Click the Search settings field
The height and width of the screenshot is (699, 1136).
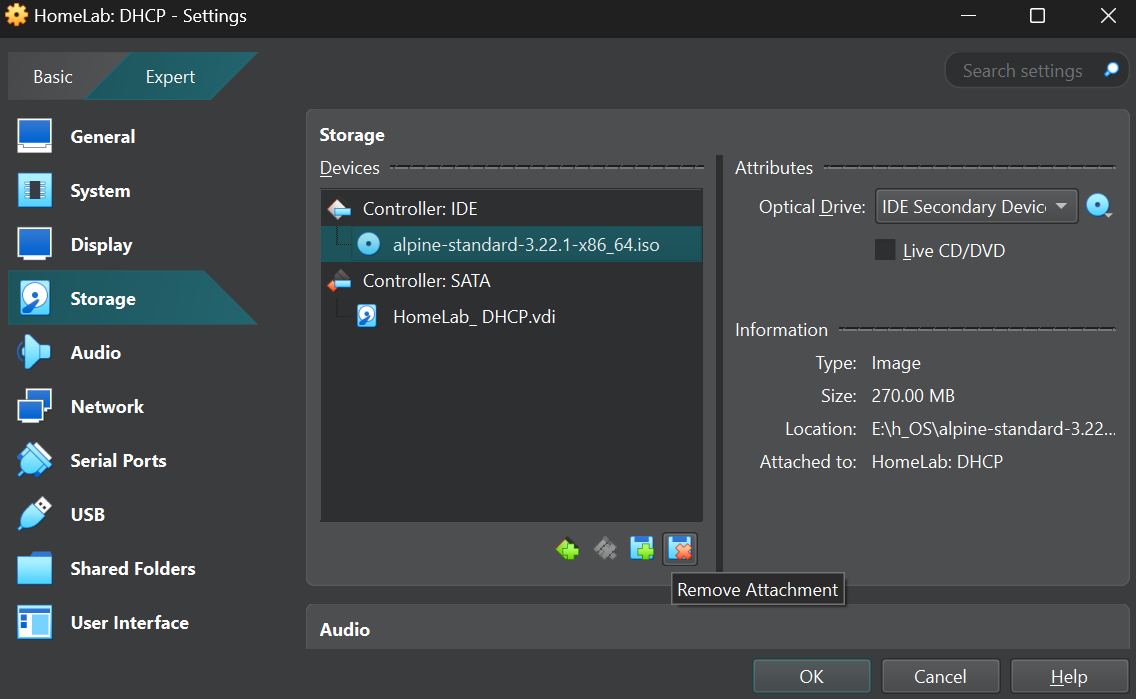click(x=1022, y=71)
